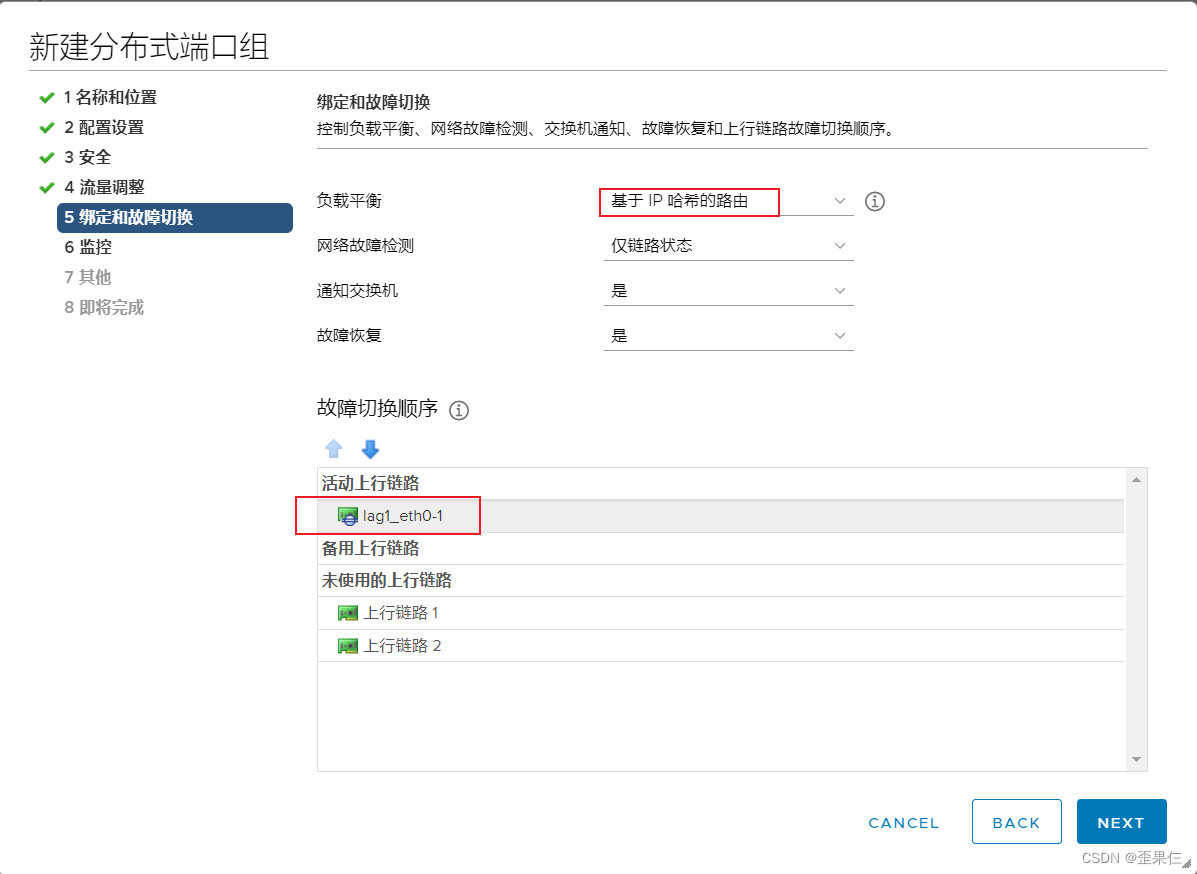Click the failover list scrollbar up arrow
The image size is (1197, 874).
point(1136,479)
